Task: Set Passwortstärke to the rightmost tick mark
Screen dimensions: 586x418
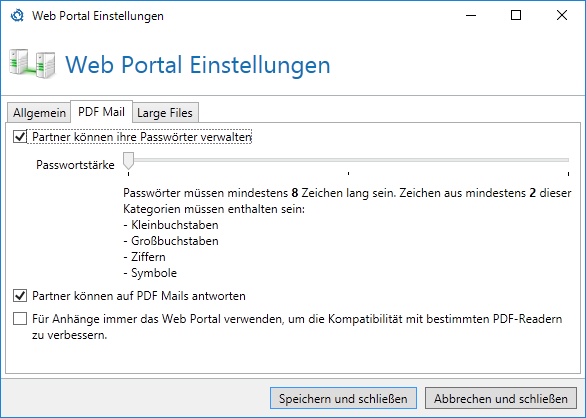Action: [x=568, y=160]
